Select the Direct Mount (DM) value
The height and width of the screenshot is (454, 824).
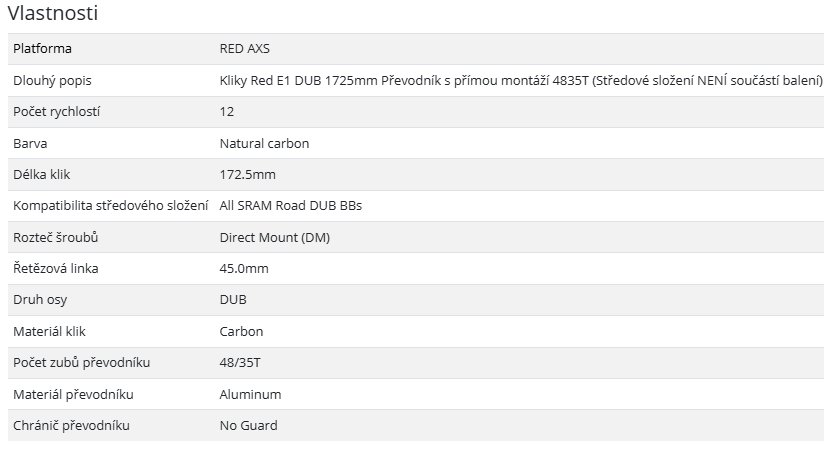click(274, 237)
